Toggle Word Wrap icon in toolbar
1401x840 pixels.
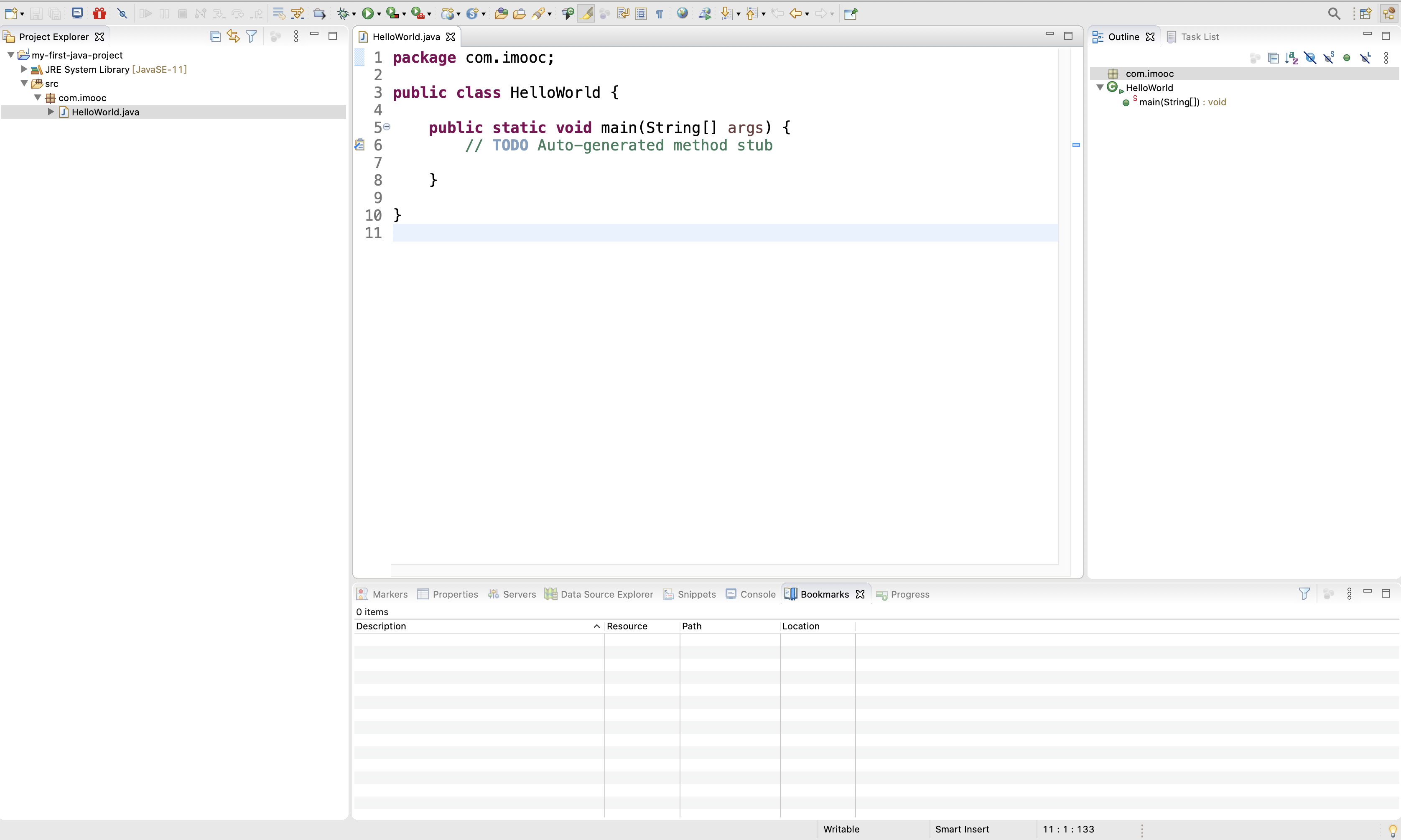(x=623, y=13)
